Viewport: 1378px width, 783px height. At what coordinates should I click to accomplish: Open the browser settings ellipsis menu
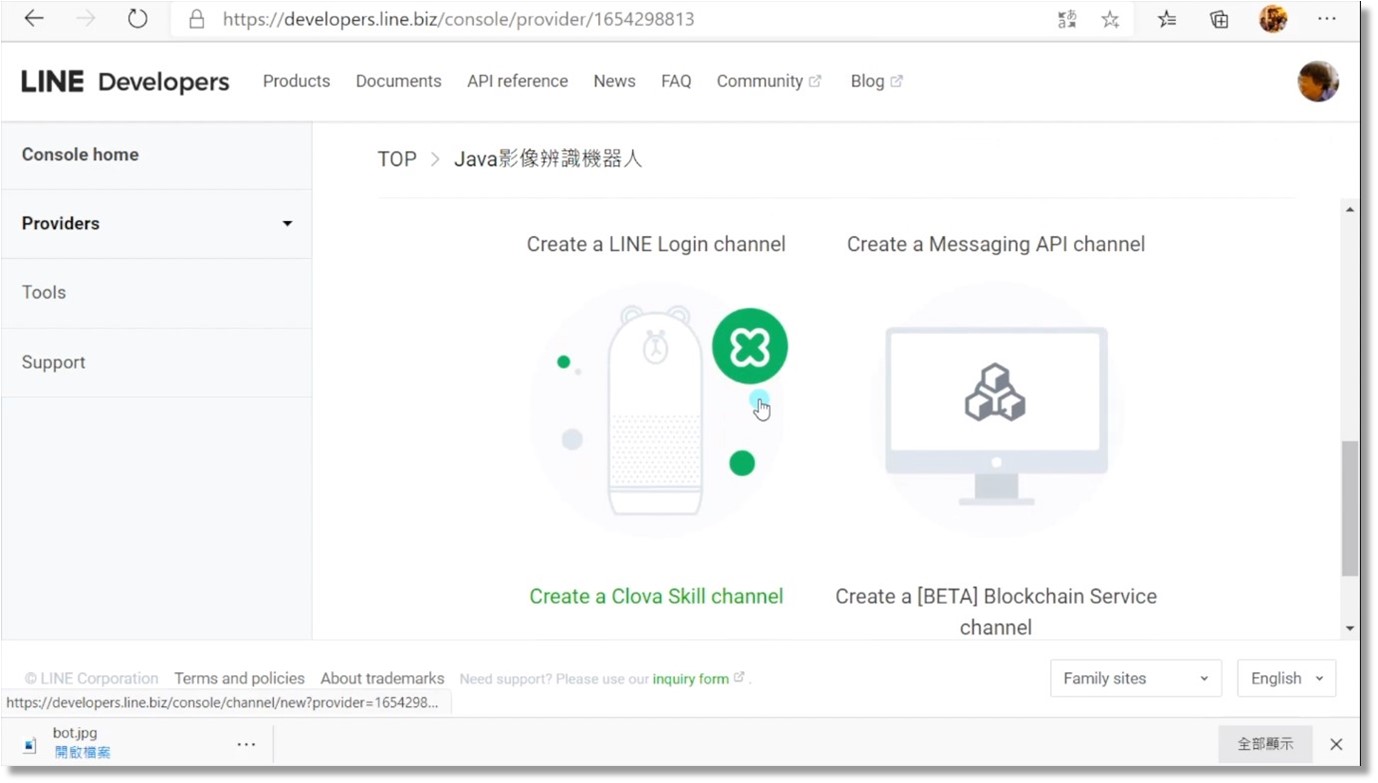coord(1327,19)
